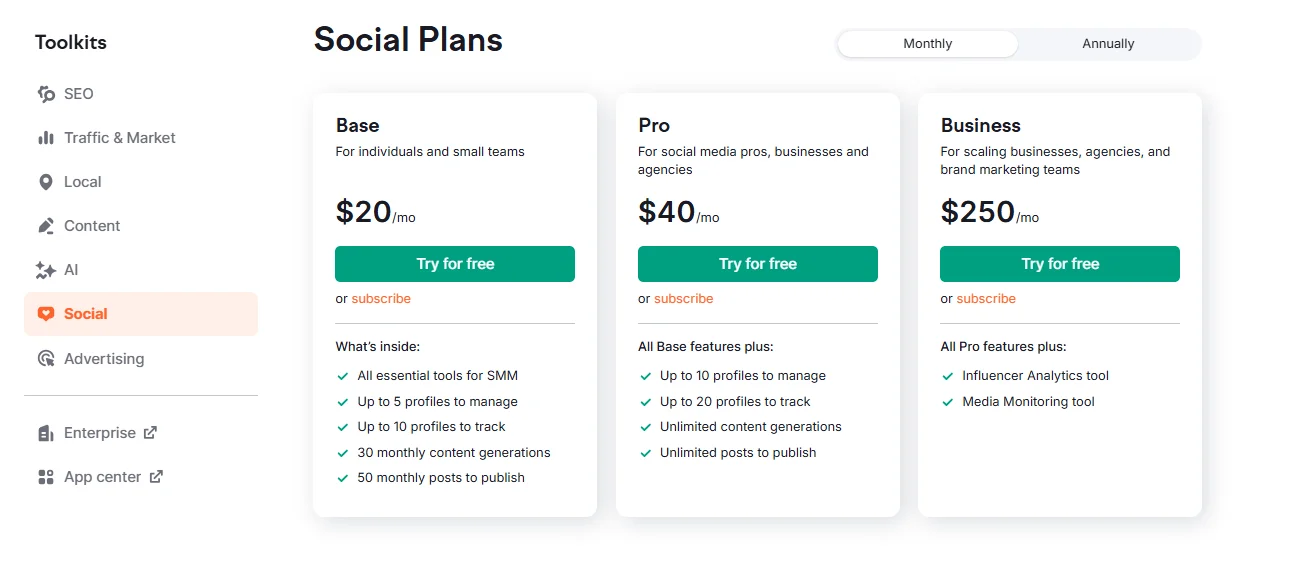The width and height of the screenshot is (1292, 561).
Task: Subscribe to the Pro plan link
Action: click(684, 299)
